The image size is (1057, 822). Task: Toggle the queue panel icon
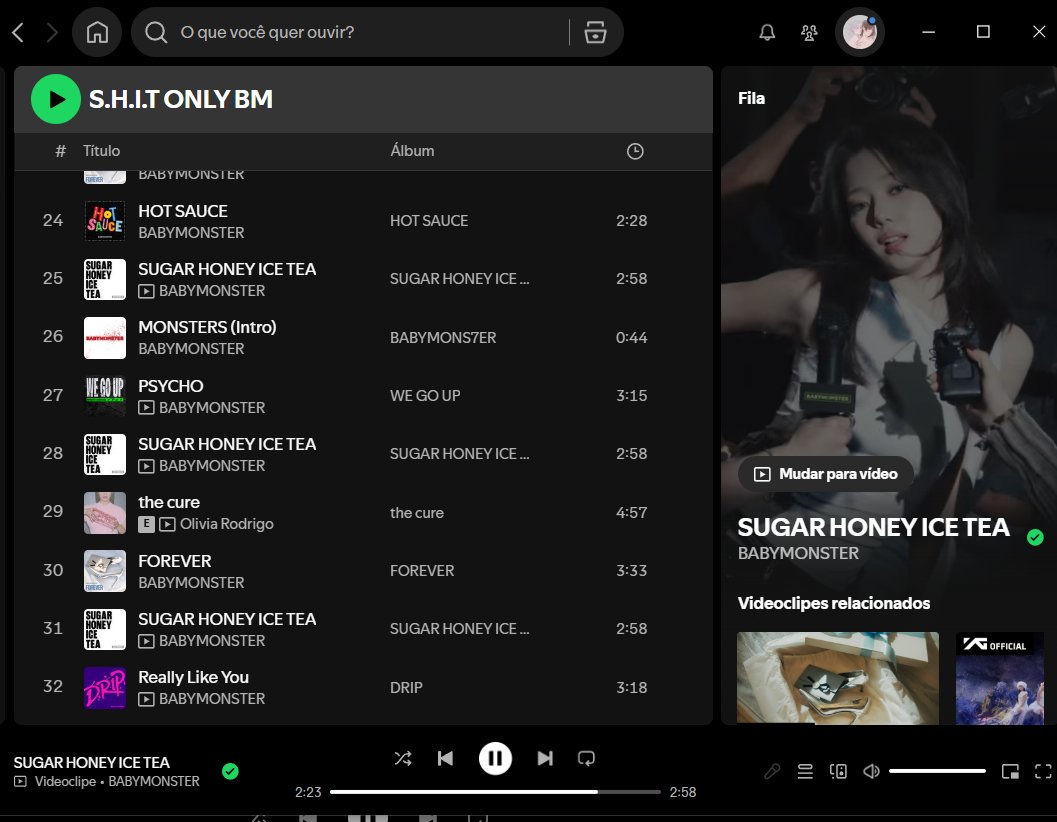pos(805,771)
